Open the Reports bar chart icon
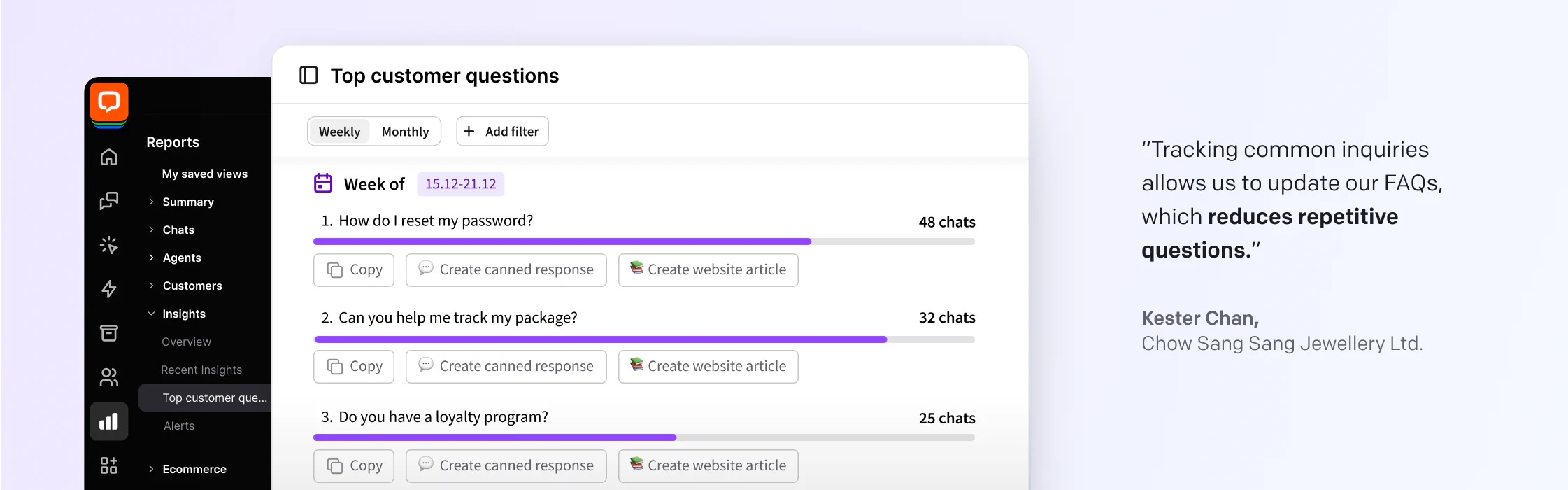This screenshot has width=1568, height=490. [x=109, y=421]
